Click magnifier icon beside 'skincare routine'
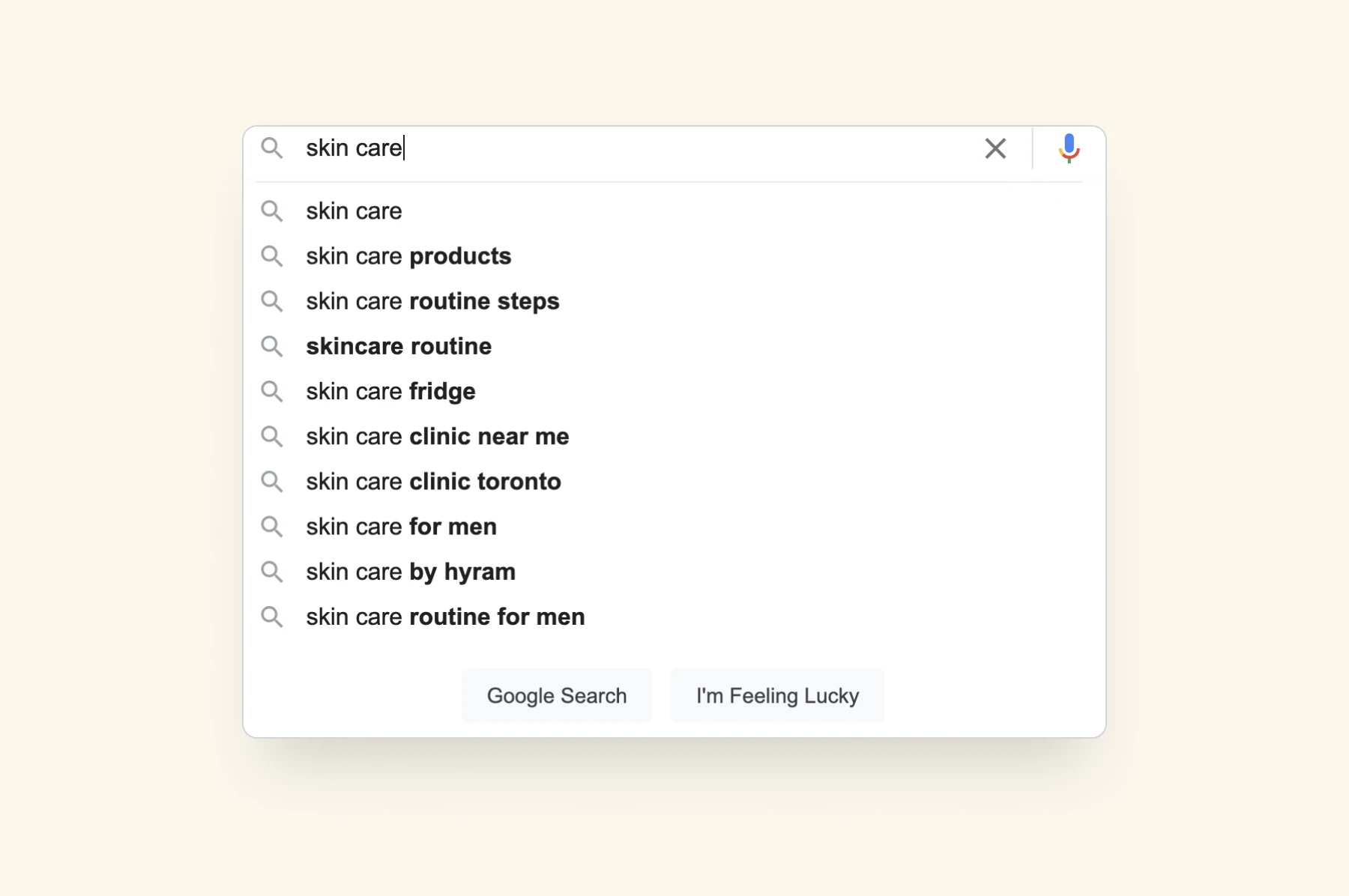Viewport: 1349px width, 896px height. pyautogui.click(x=271, y=346)
